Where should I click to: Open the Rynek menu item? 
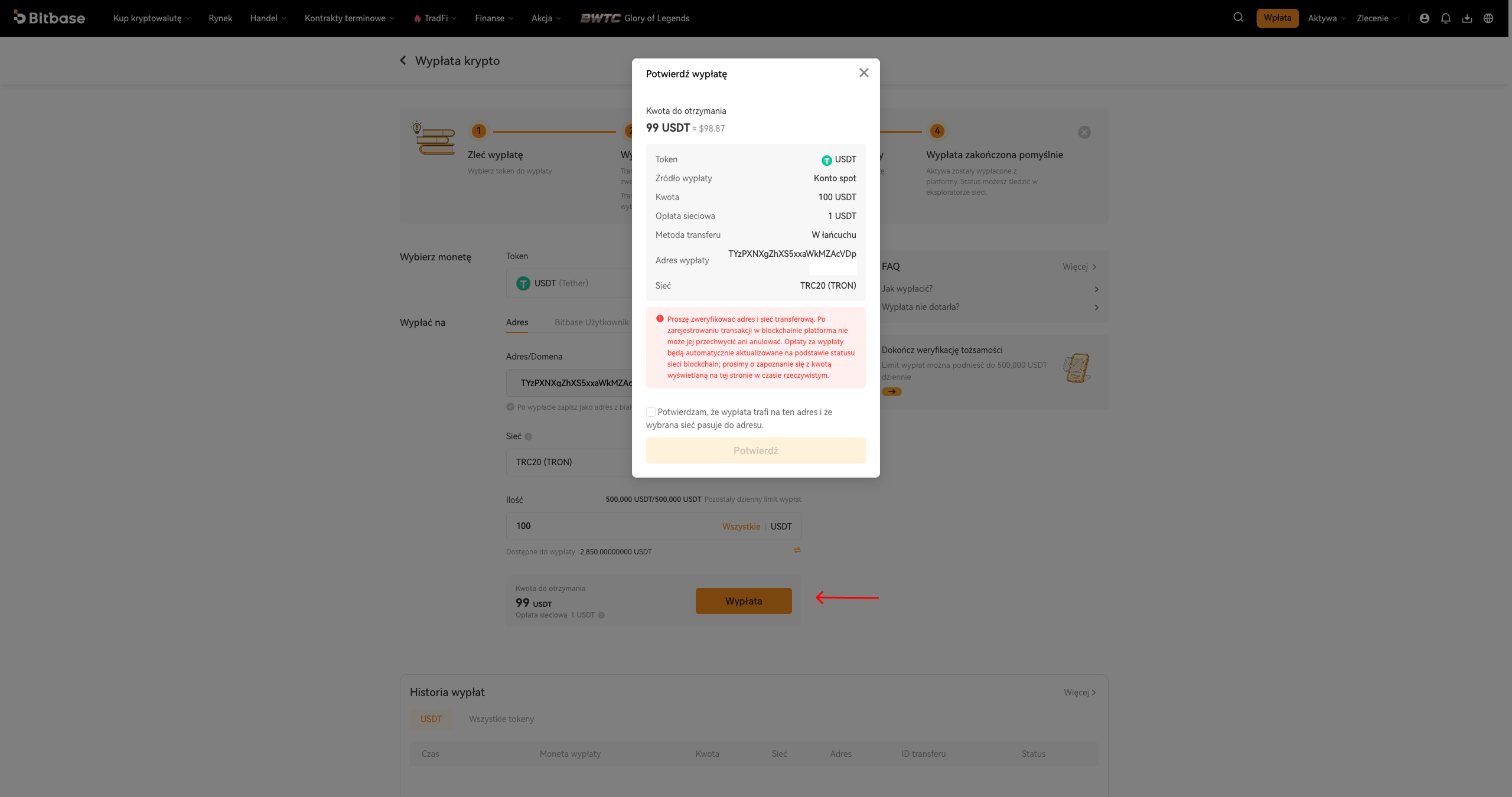pos(220,18)
